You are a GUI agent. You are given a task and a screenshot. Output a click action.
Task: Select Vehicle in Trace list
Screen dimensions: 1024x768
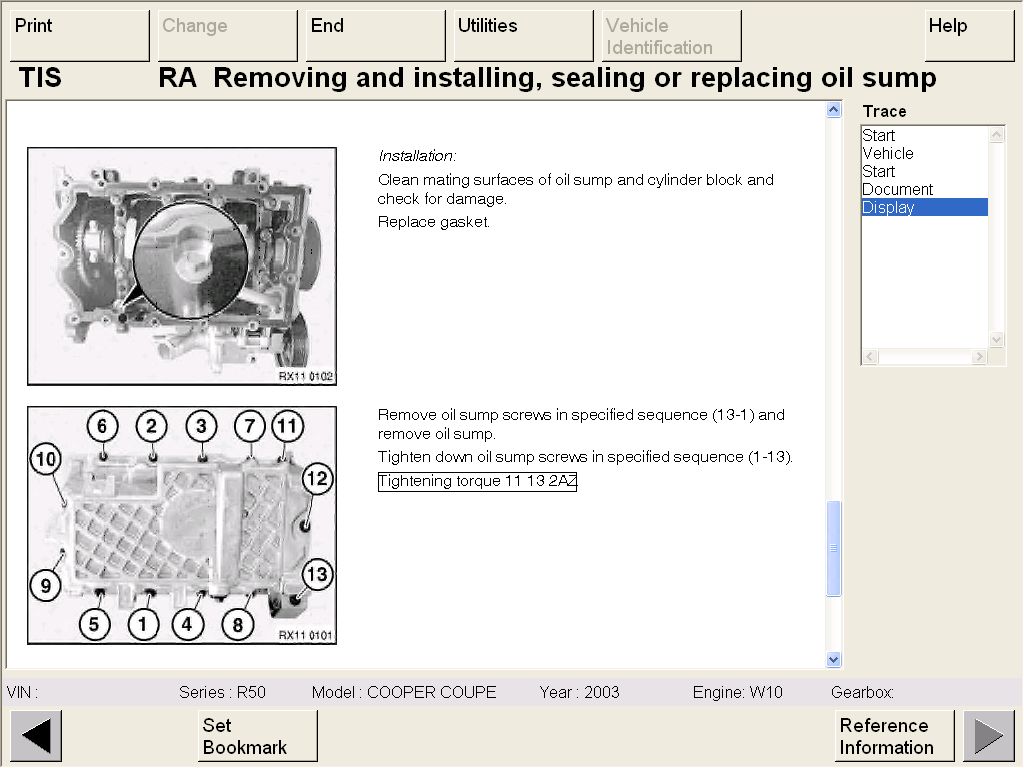(888, 154)
